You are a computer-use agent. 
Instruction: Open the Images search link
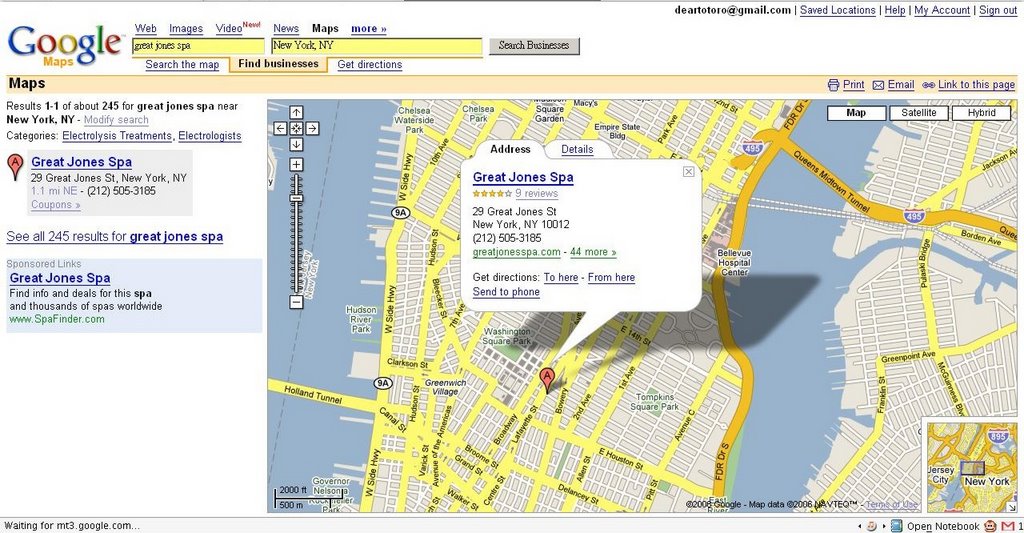tap(186, 29)
